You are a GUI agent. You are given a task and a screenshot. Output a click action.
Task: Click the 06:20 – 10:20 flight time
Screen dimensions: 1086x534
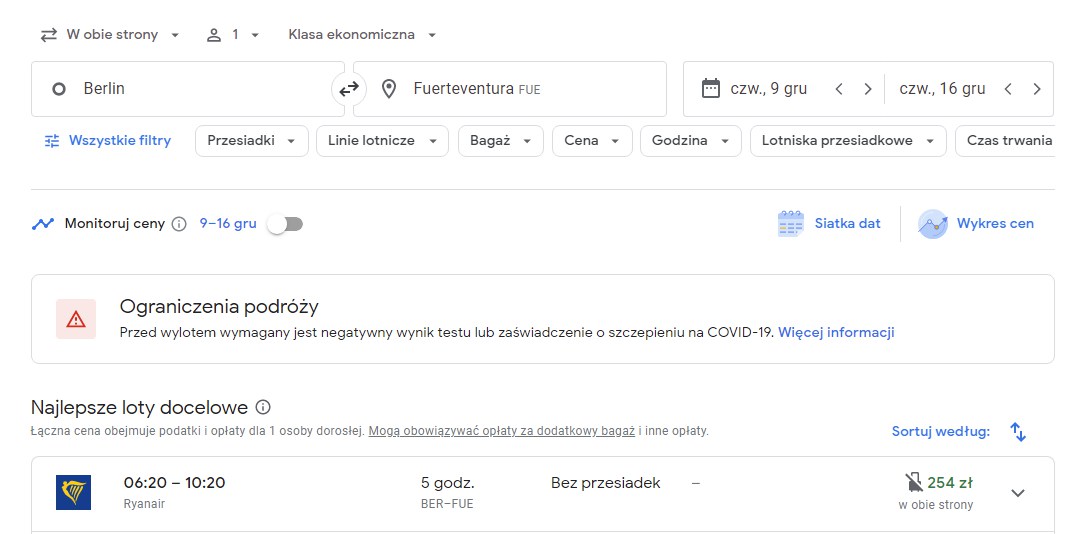tap(175, 483)
